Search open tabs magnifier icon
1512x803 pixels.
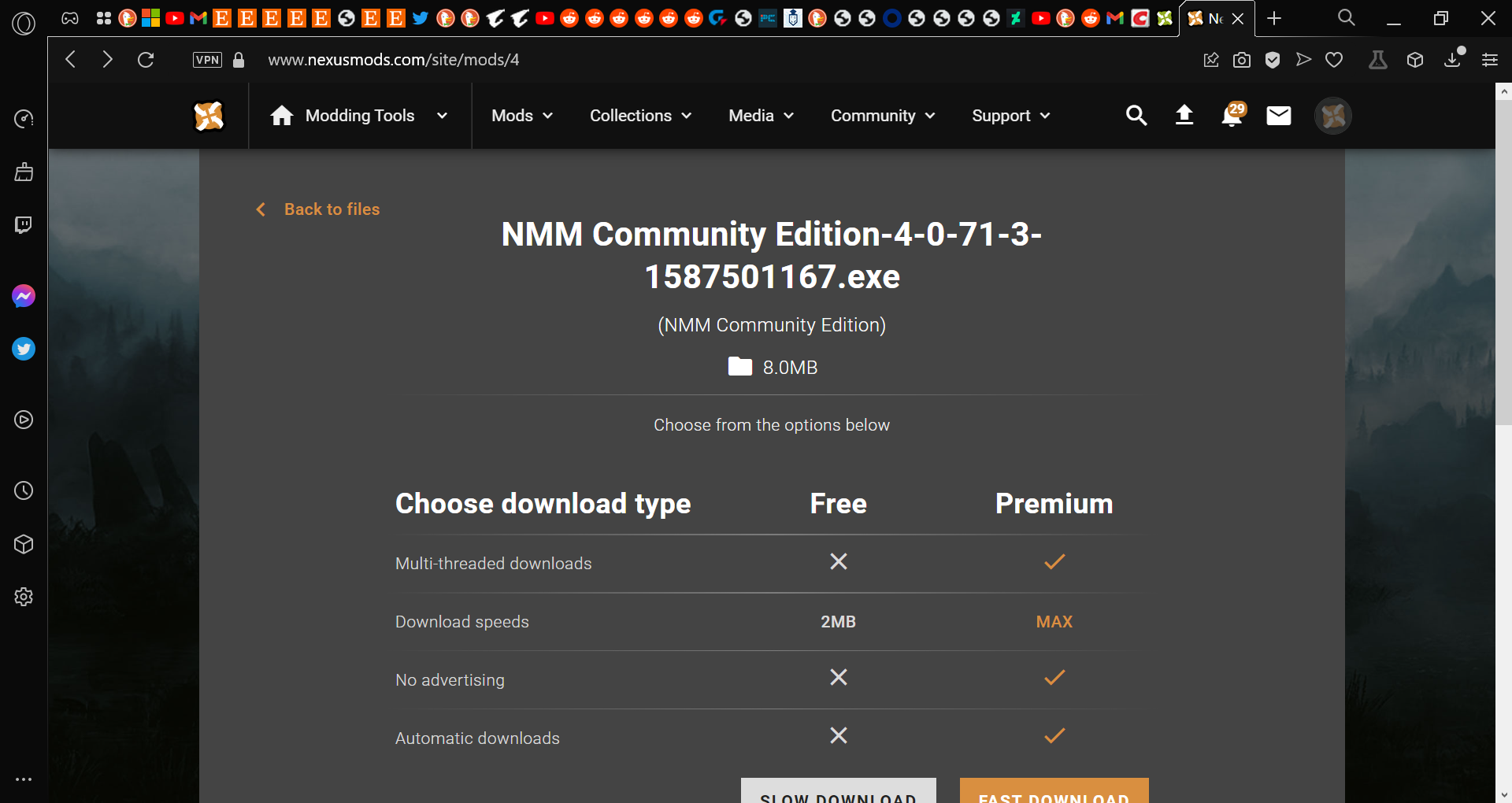click(1347, 18)
